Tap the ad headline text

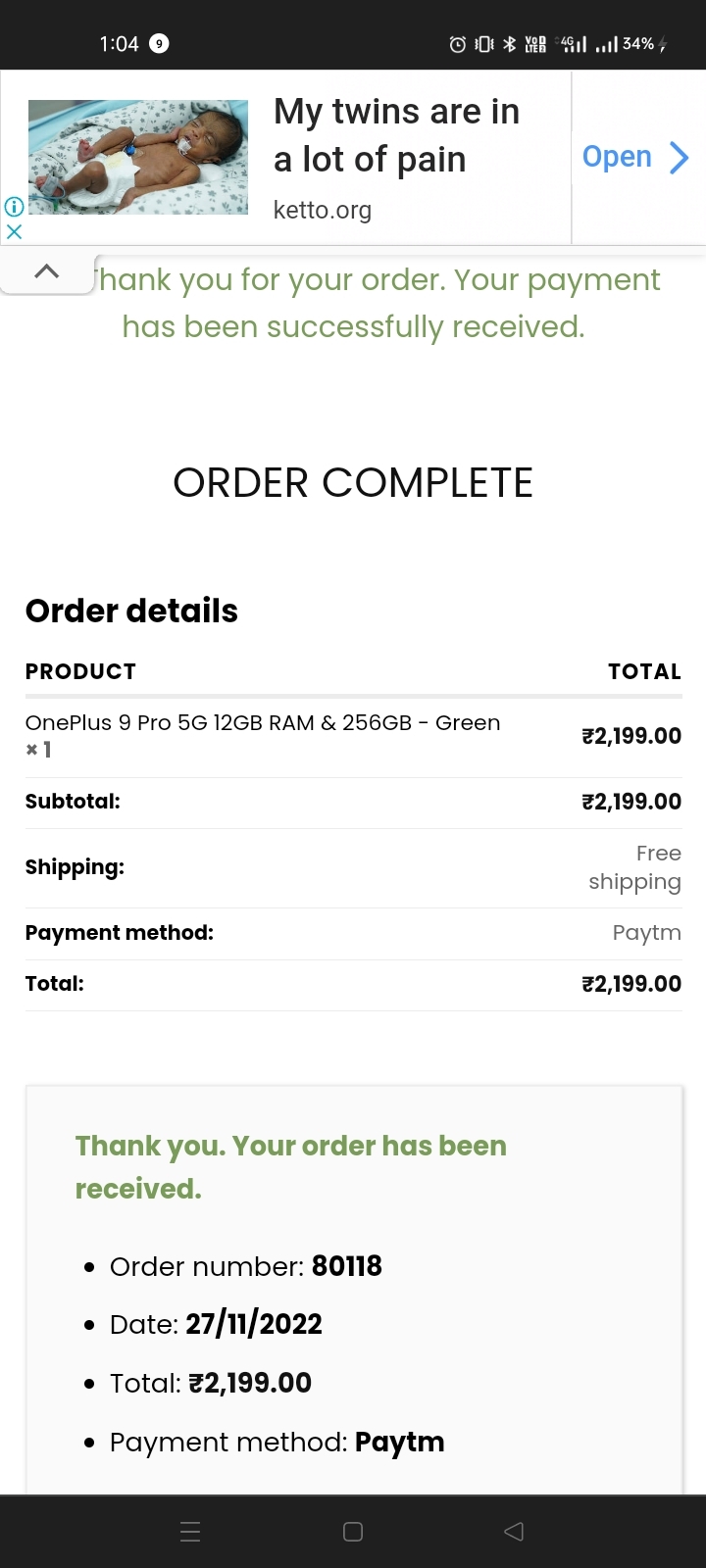tap(396, 135)
